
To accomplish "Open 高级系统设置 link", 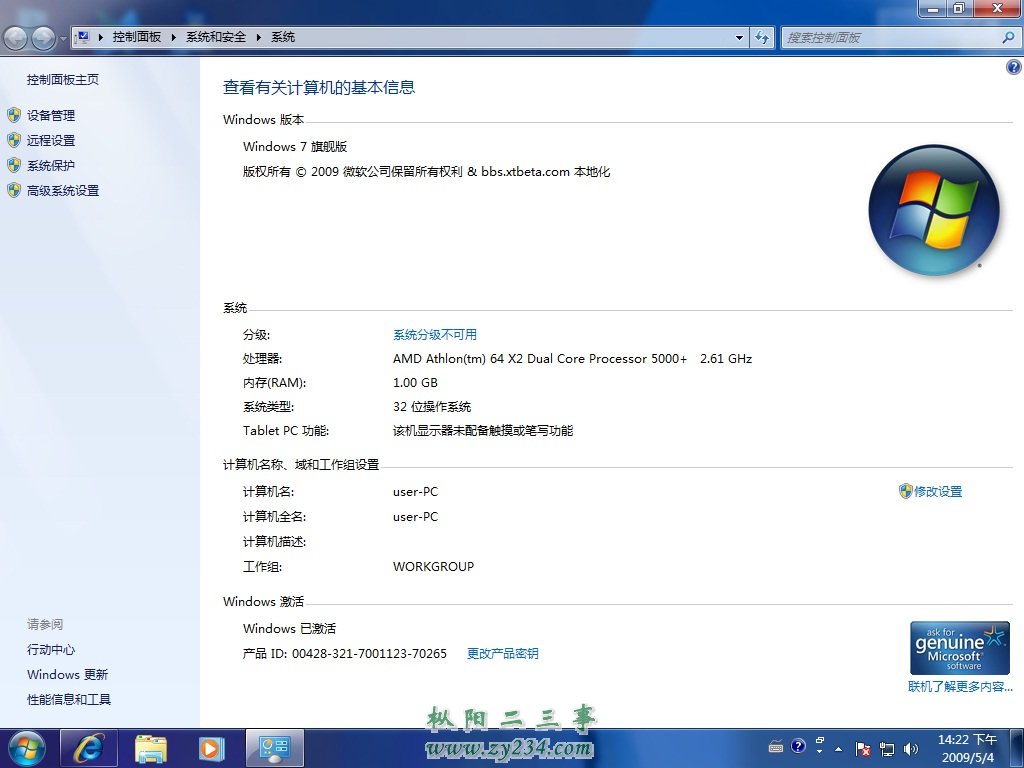I will pyautogui.click(x=63, y=190).
